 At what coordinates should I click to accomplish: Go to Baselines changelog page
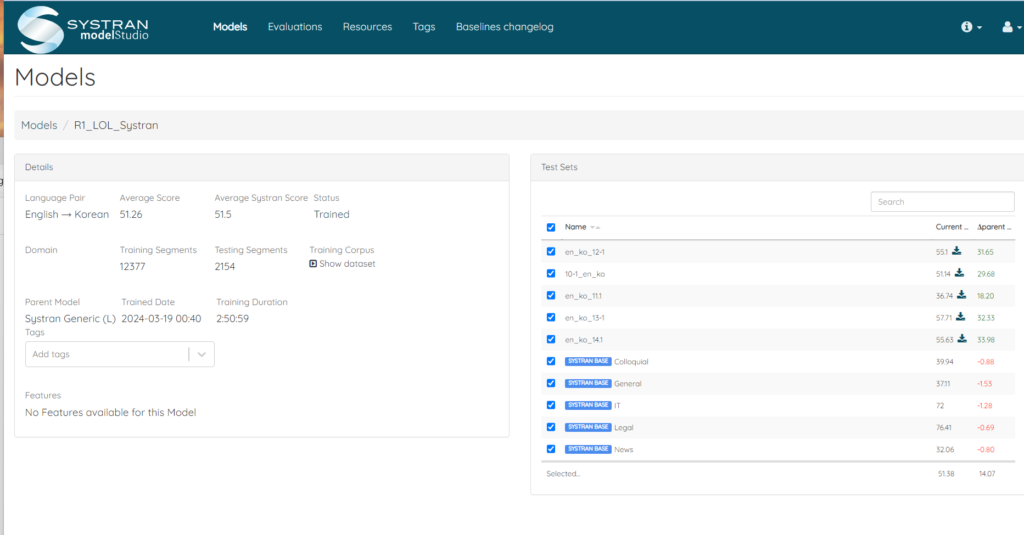504,27
